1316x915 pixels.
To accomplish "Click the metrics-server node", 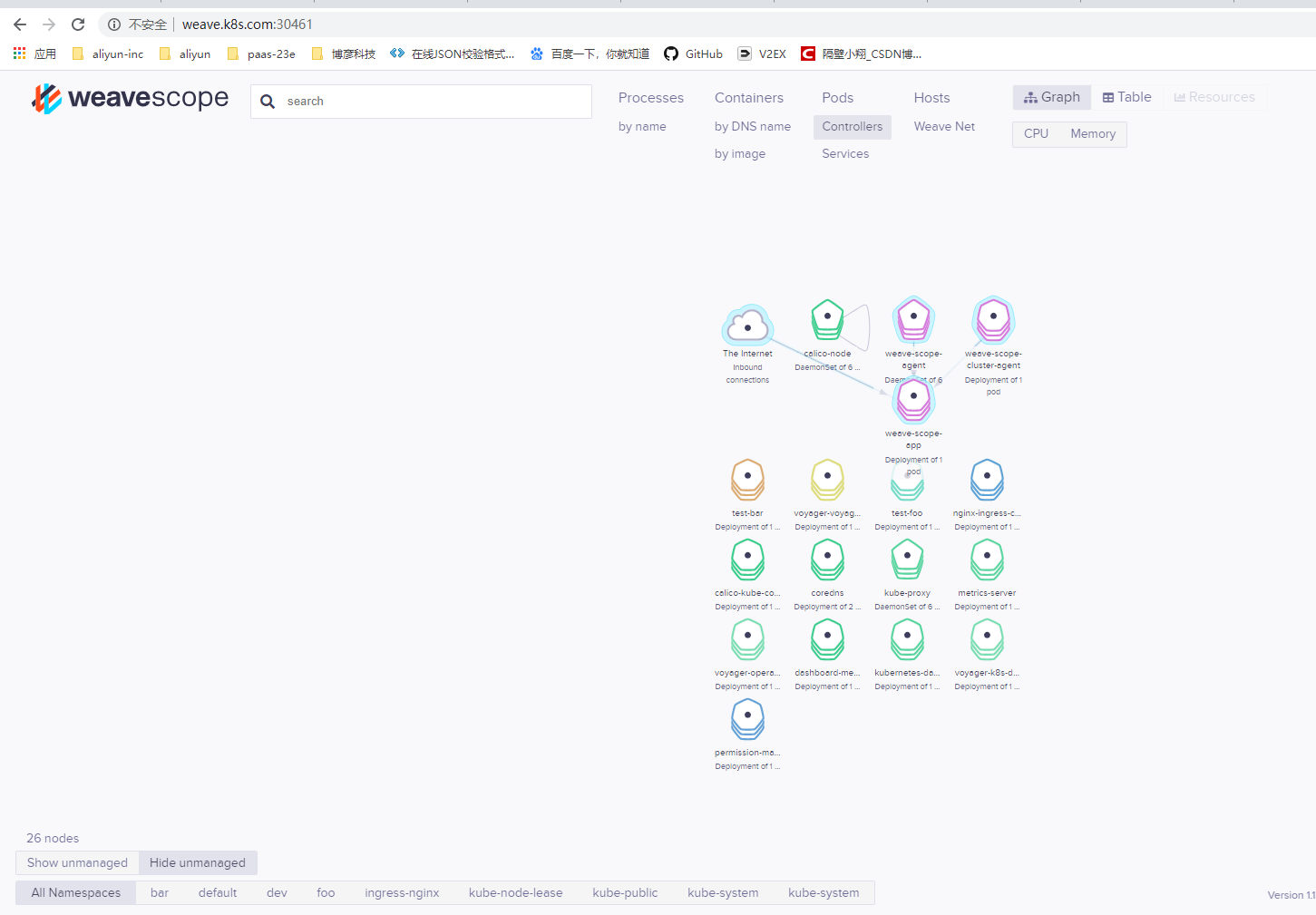I will pos(987,559).
